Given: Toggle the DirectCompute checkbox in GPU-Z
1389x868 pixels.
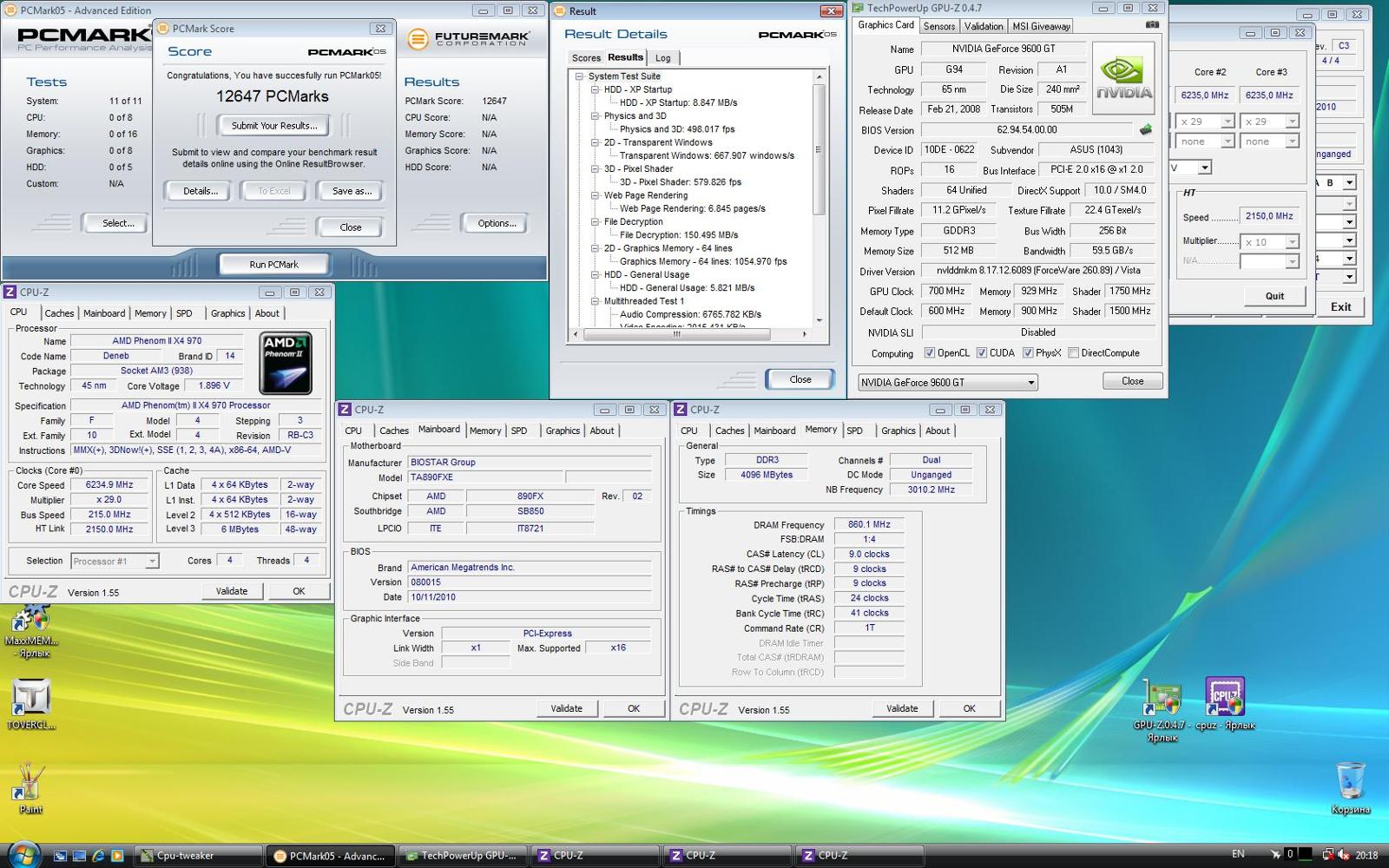Looking at the screenshot, I should coord(1074,353).
